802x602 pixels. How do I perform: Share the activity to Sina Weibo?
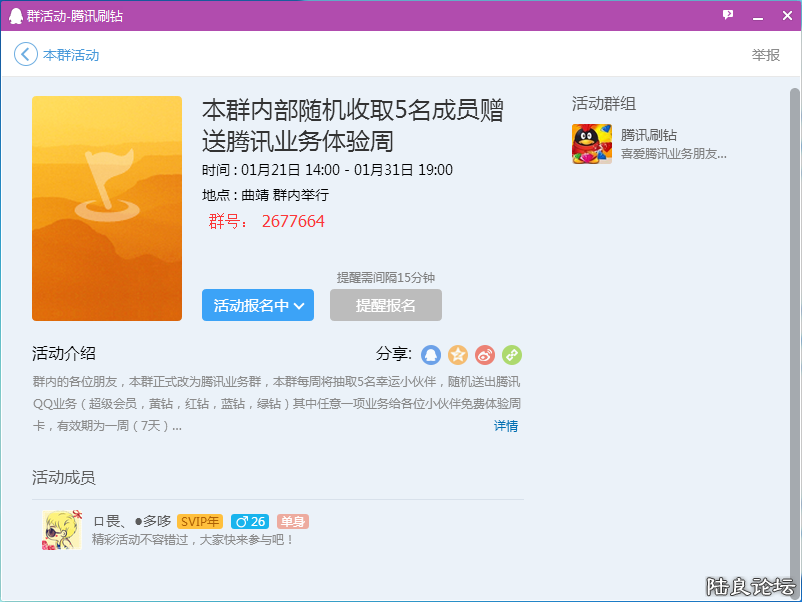coord(485,355)
